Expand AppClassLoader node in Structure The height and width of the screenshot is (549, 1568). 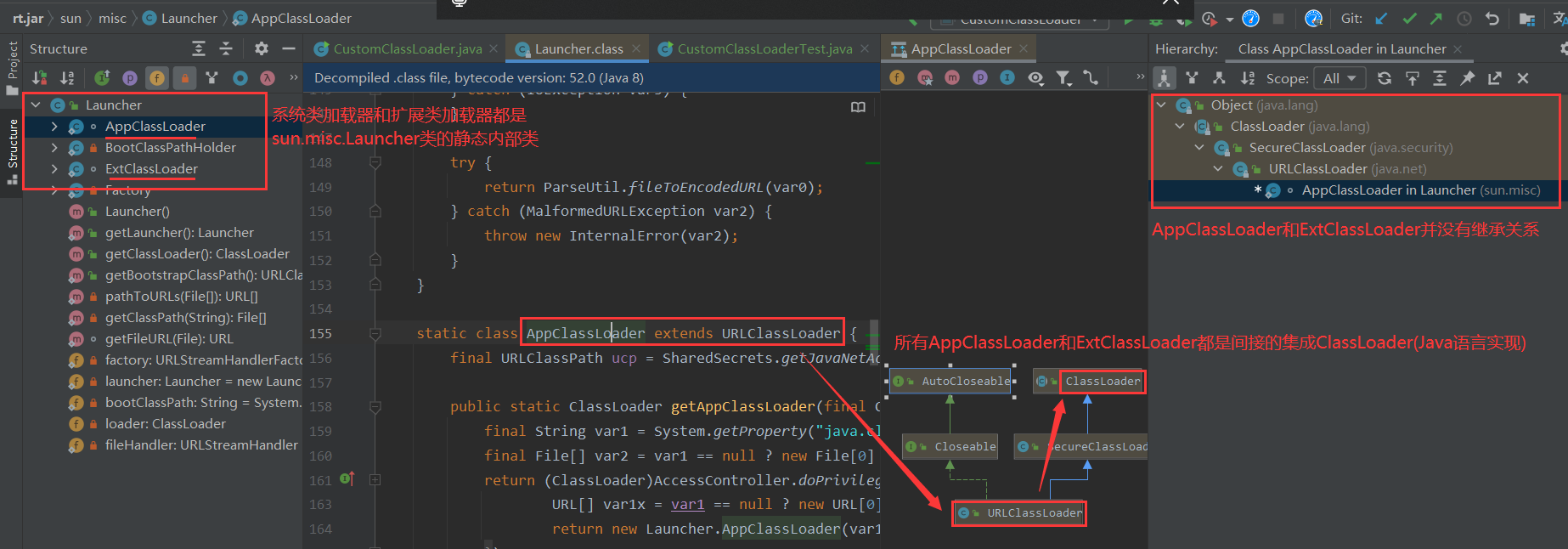point(54,127)
